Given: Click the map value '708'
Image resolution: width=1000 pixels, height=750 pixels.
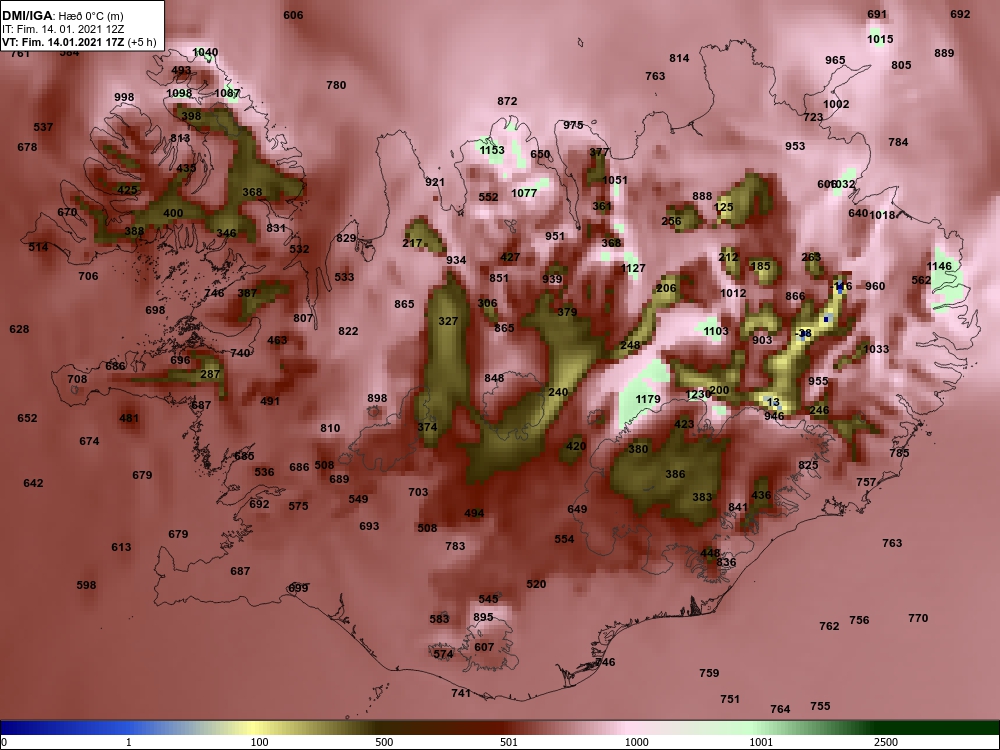Looking at the screenshot, I should coord(77,379).
